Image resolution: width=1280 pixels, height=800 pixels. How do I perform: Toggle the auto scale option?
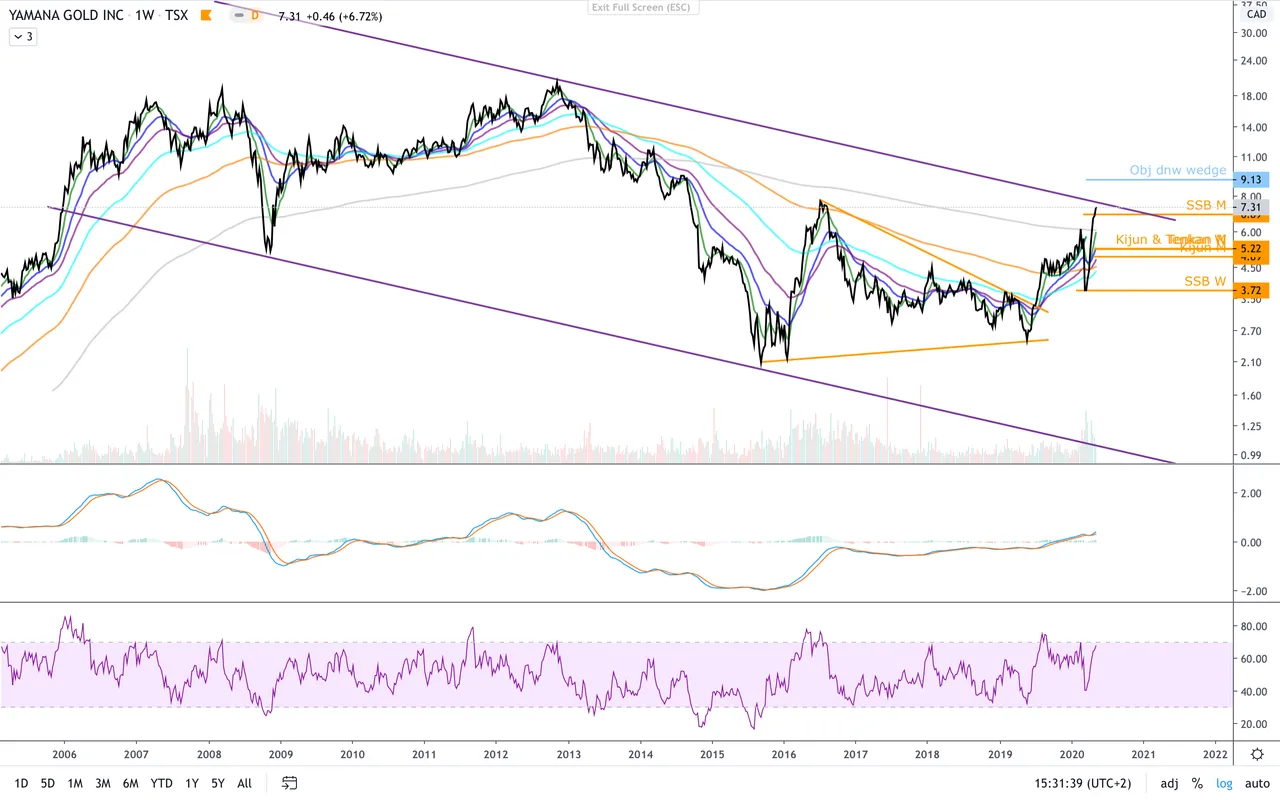[x=1256, y=783]
